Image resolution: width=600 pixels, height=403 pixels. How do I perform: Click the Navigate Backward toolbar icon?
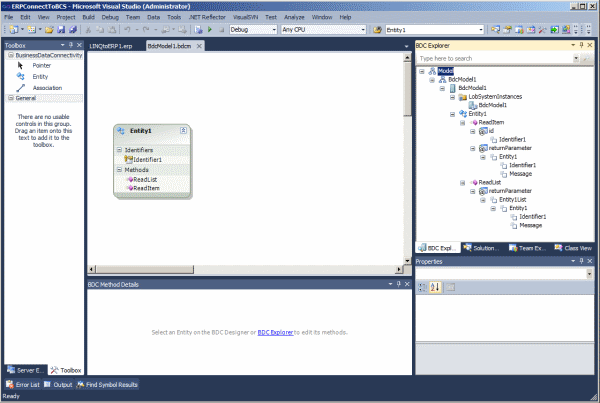coord(167,29)
